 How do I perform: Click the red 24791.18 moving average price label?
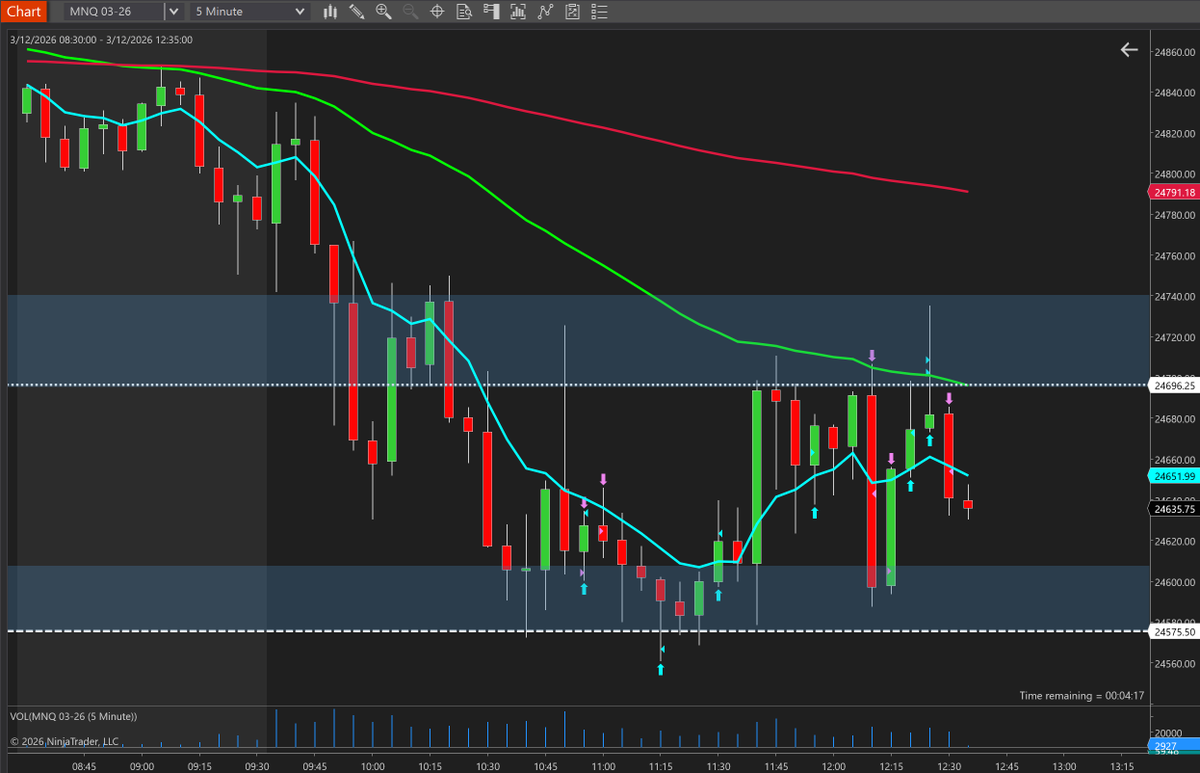[1174, 192]
